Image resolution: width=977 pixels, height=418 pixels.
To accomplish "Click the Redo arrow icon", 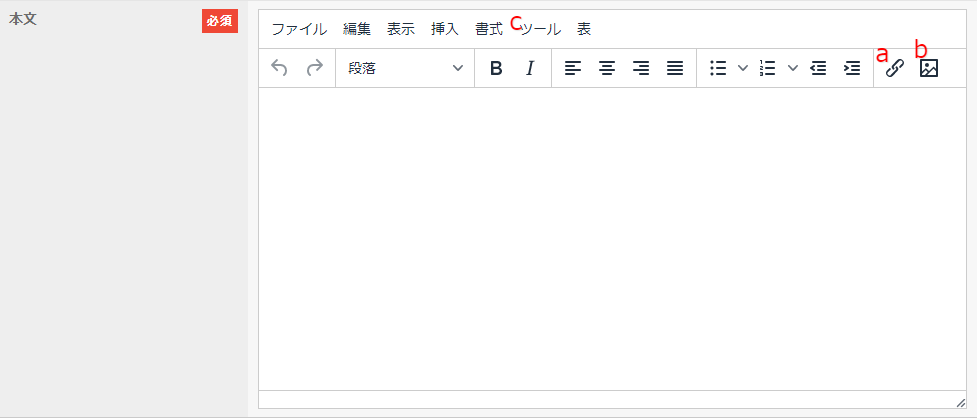I will point(315,68).
